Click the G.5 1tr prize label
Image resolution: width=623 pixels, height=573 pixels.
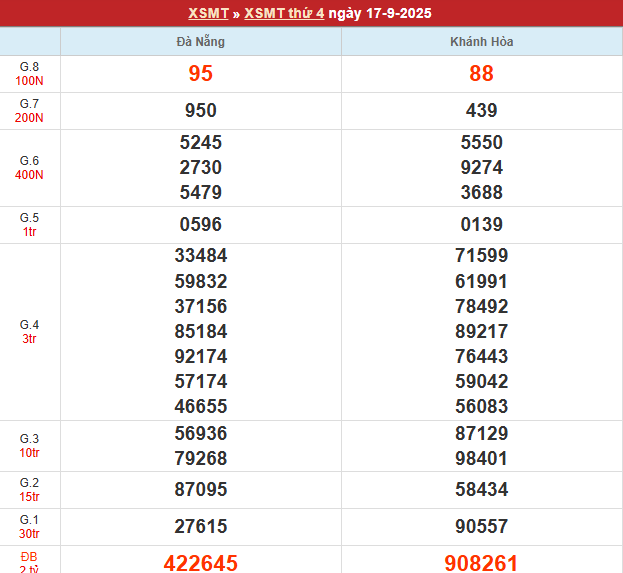[29, 225]
